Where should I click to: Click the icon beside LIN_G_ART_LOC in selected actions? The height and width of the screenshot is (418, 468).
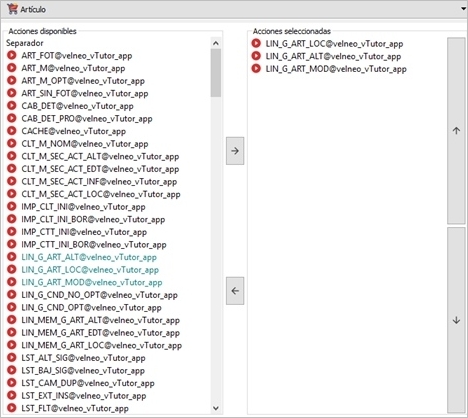coord(256,43)
